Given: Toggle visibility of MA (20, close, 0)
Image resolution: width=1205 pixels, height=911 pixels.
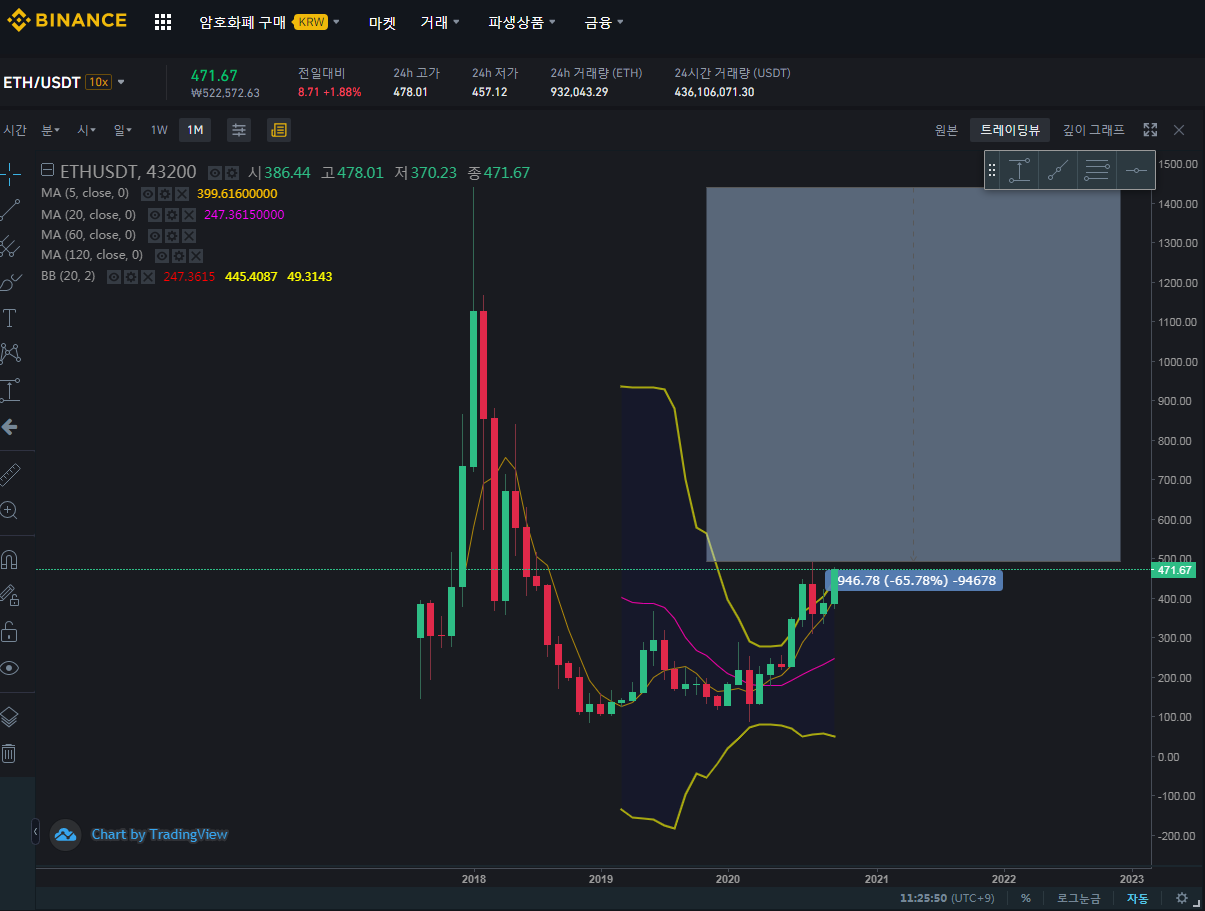Looking at the screenshot, I should pos(155,215).
